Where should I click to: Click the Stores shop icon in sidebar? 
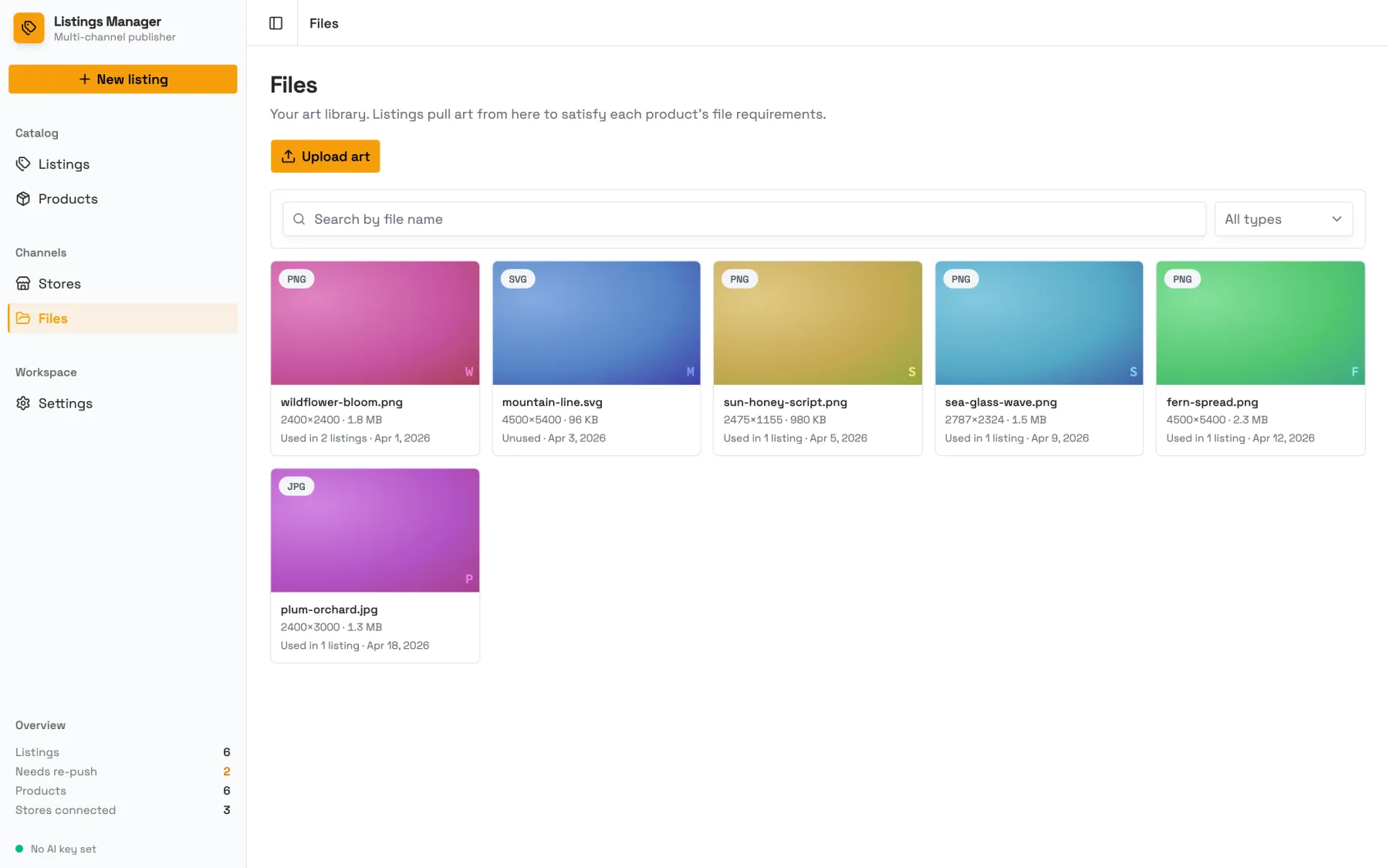tap(23, 283)
